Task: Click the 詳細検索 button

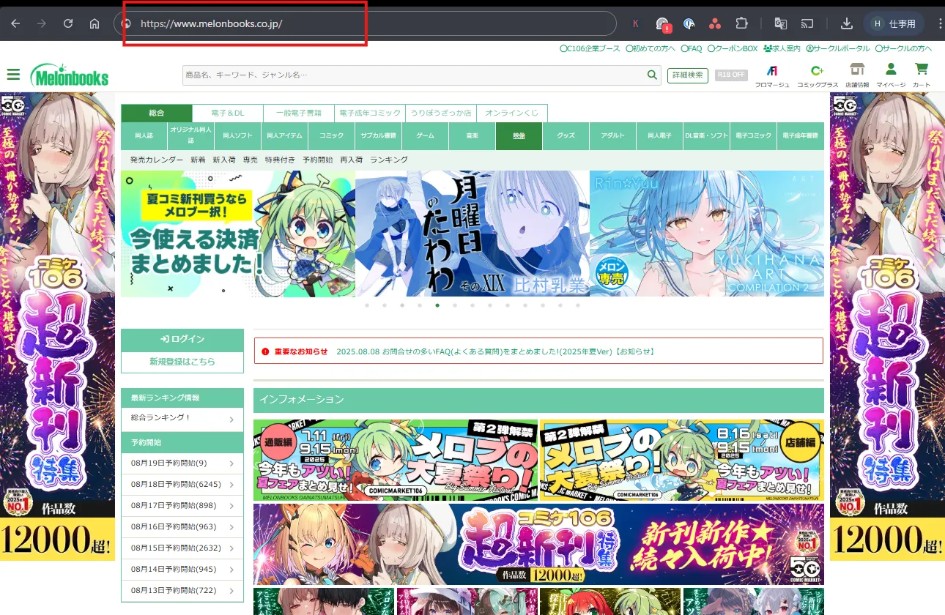Action: pyautogui.click(x=688, y=75)
